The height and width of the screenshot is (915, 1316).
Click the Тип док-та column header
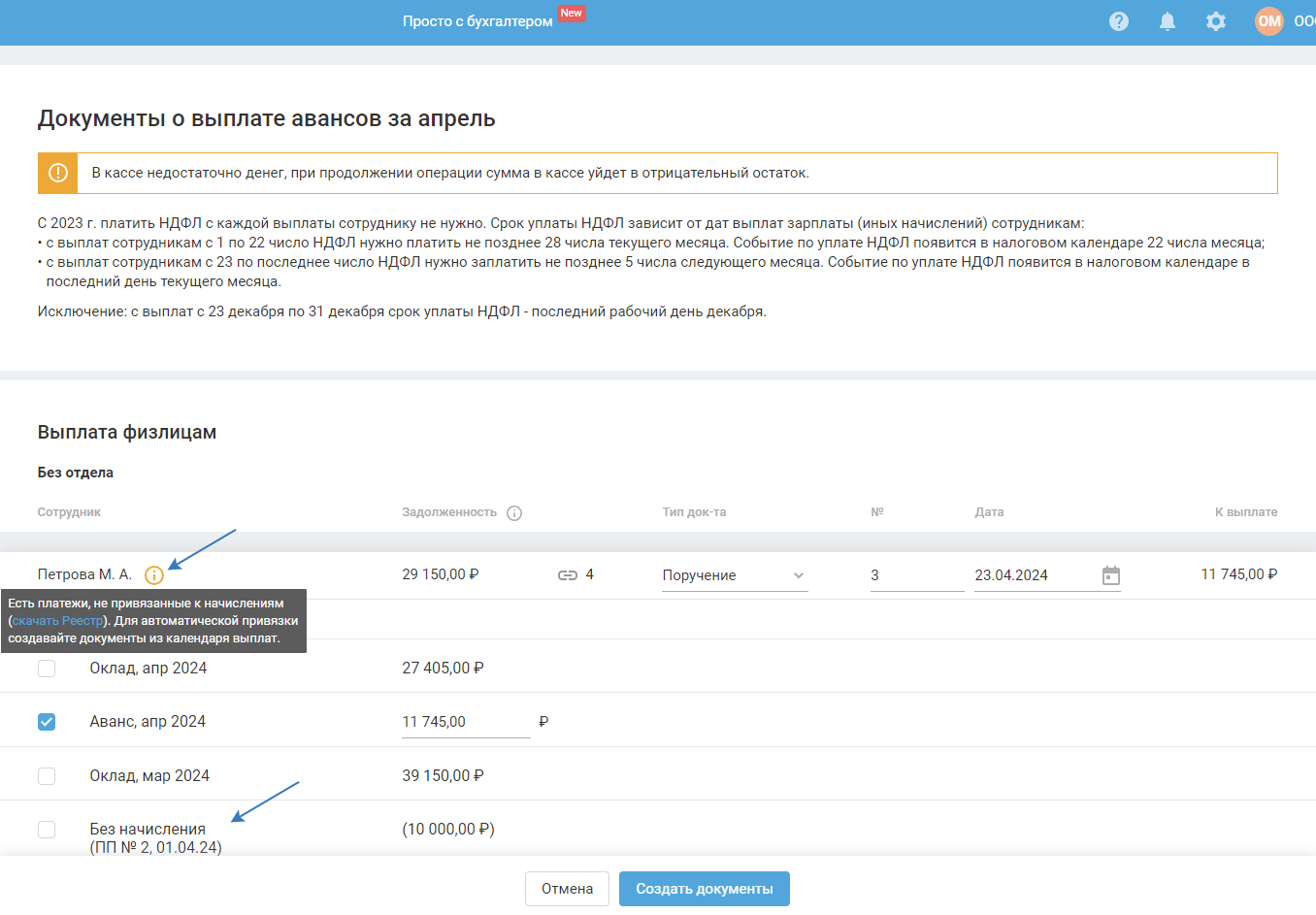point(694,512)
